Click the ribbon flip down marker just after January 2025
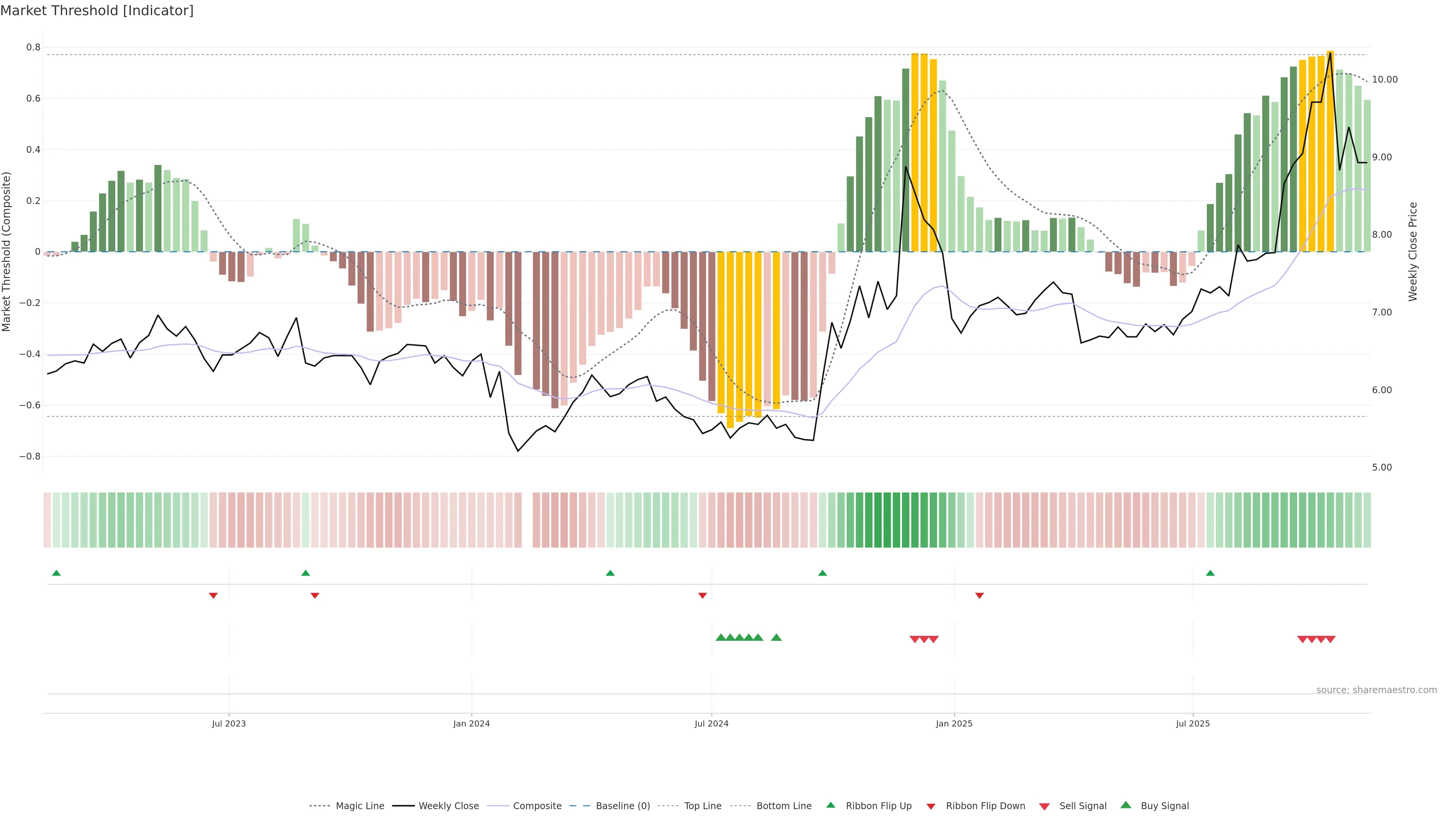This screenshot has width=1456, height=819. [x=979, y=596]
